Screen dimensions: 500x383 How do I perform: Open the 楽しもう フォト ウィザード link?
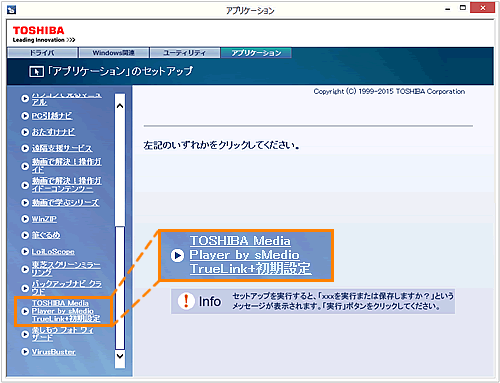[63, 334]
